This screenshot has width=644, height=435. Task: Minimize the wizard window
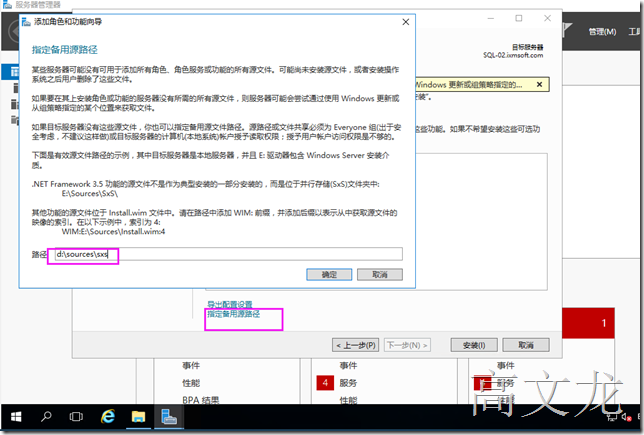coord(491,18)
